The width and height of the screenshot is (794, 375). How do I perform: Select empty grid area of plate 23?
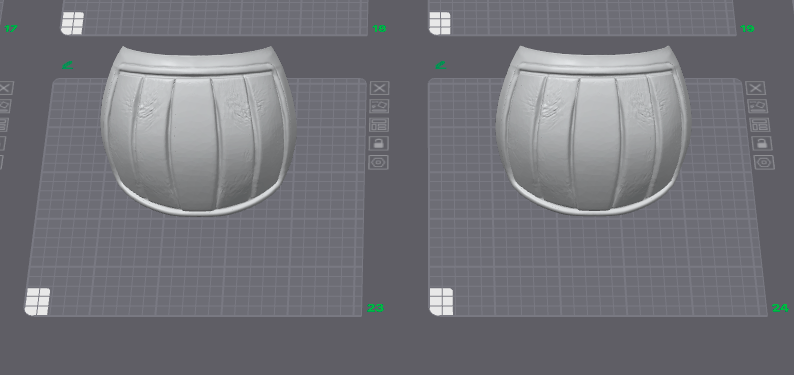pyautogui.click(x=203, y=263)
